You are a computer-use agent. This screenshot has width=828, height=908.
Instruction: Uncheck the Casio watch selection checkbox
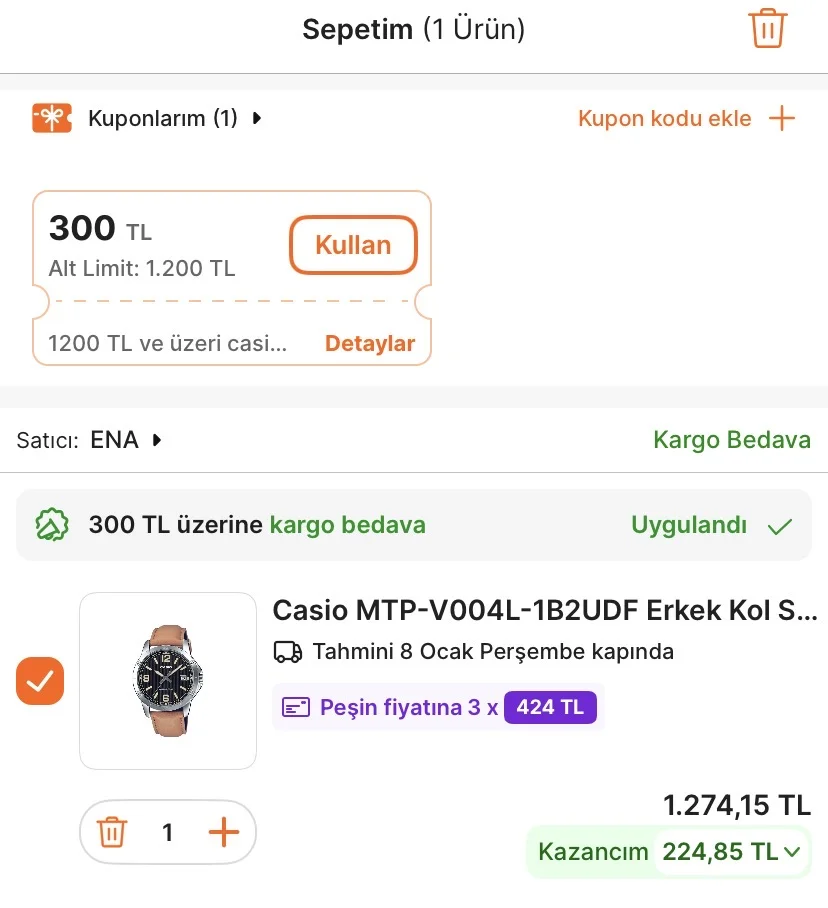click(40, 682)
